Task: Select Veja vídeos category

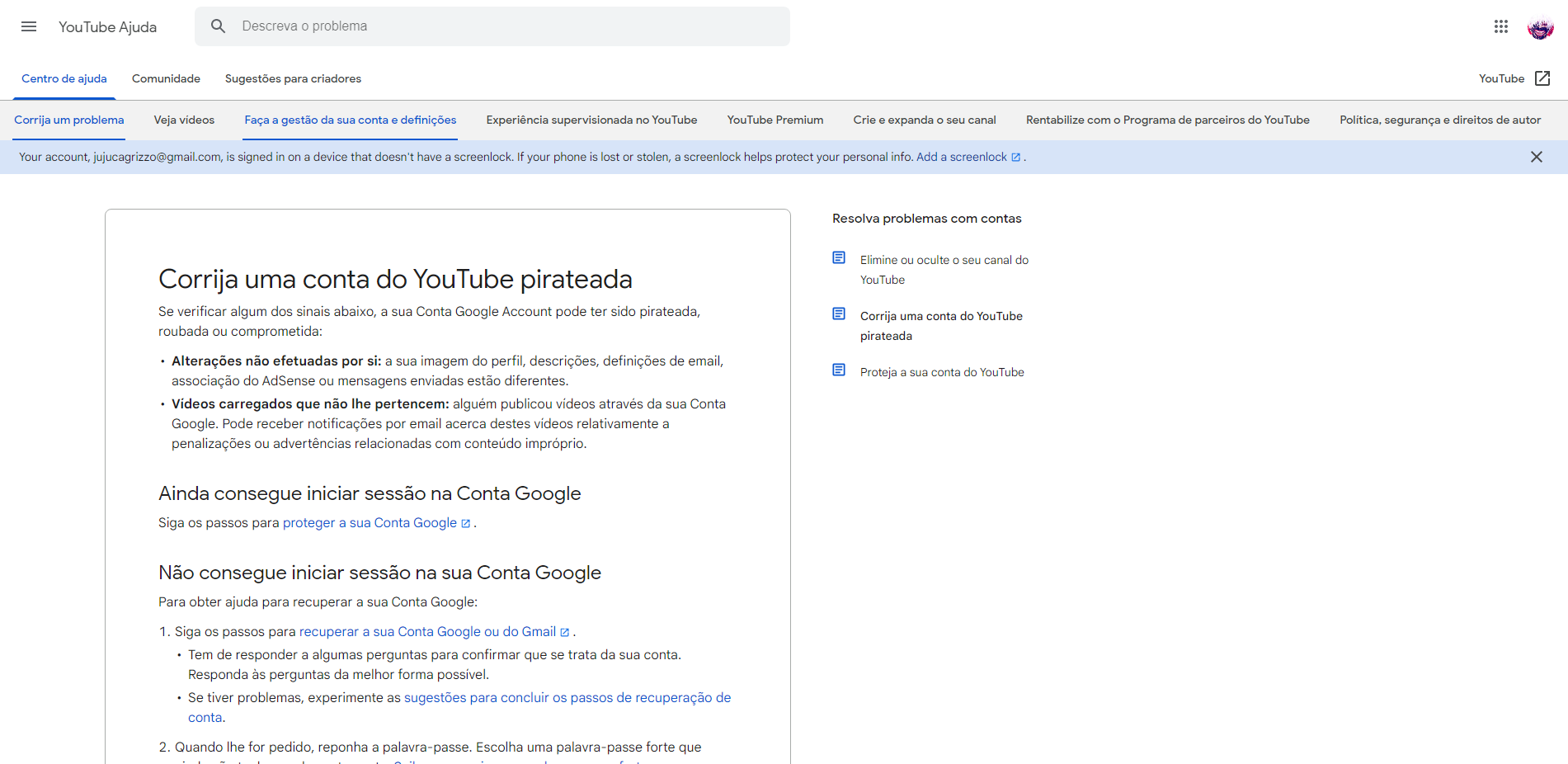Action: [x=184, y=120]
